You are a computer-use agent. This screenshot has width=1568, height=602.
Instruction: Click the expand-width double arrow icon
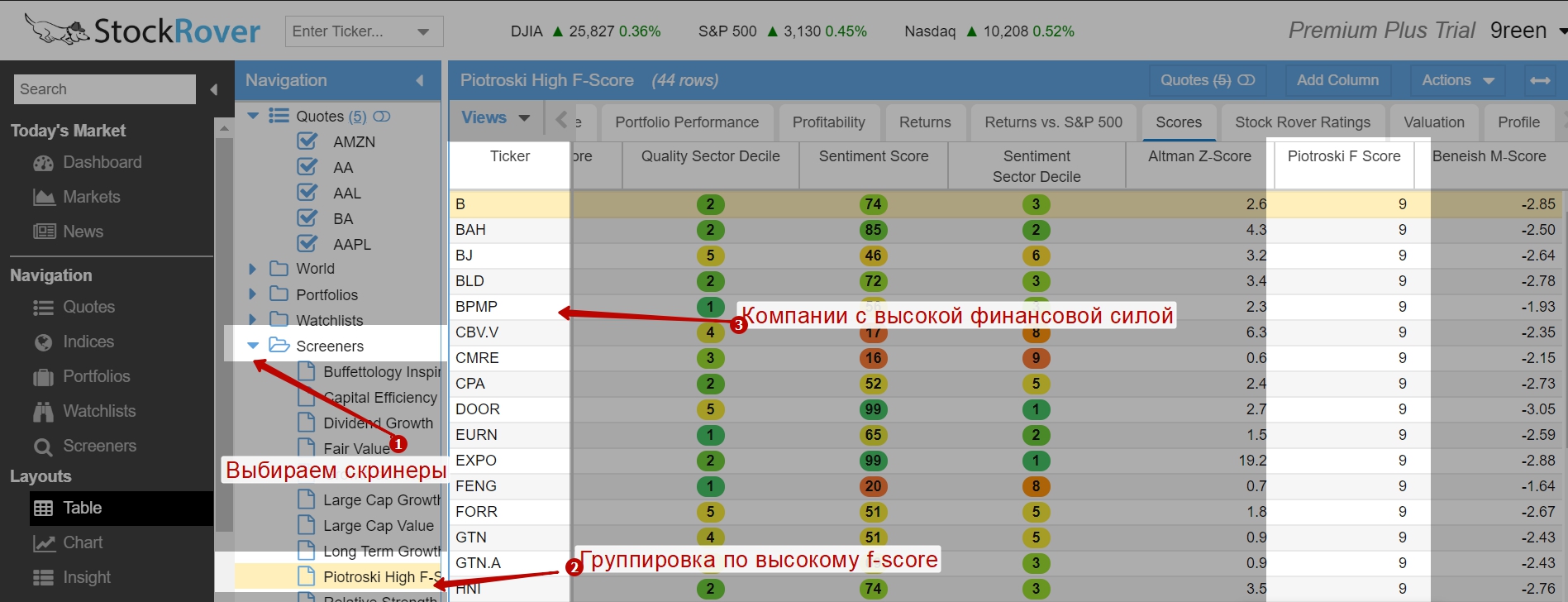(x=1540, y=80)
